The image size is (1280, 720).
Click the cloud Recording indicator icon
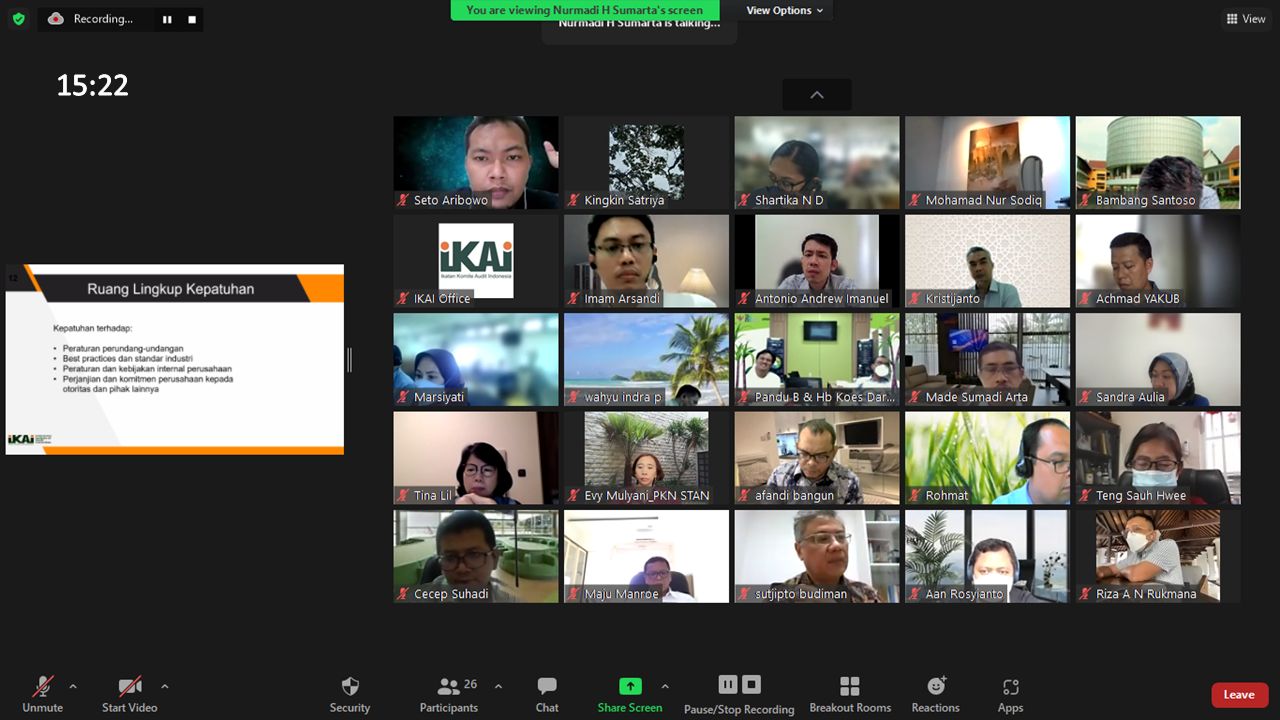pos(56,19)
